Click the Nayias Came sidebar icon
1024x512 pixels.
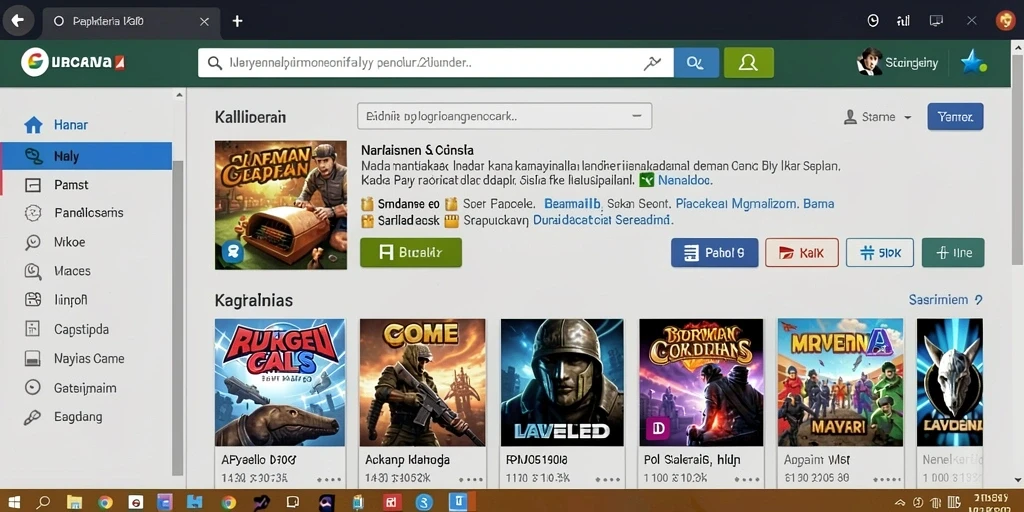pyautogui.click(x=33, y=359)
